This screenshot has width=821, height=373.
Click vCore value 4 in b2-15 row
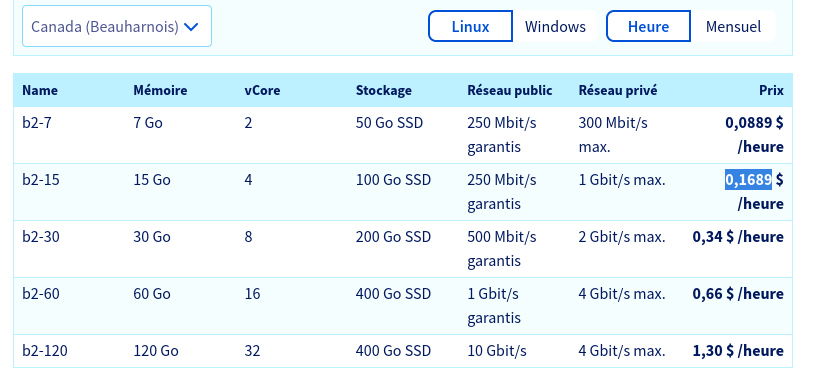click(248, 180)
